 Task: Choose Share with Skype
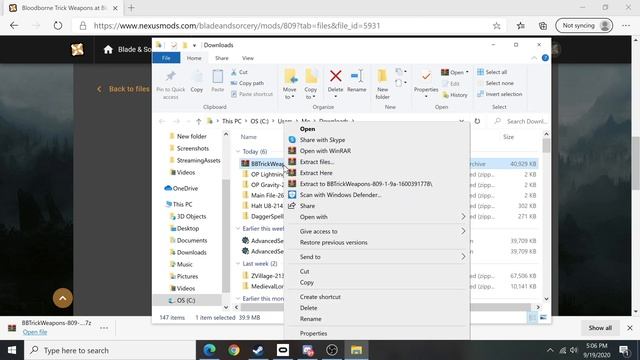(377, 140)
